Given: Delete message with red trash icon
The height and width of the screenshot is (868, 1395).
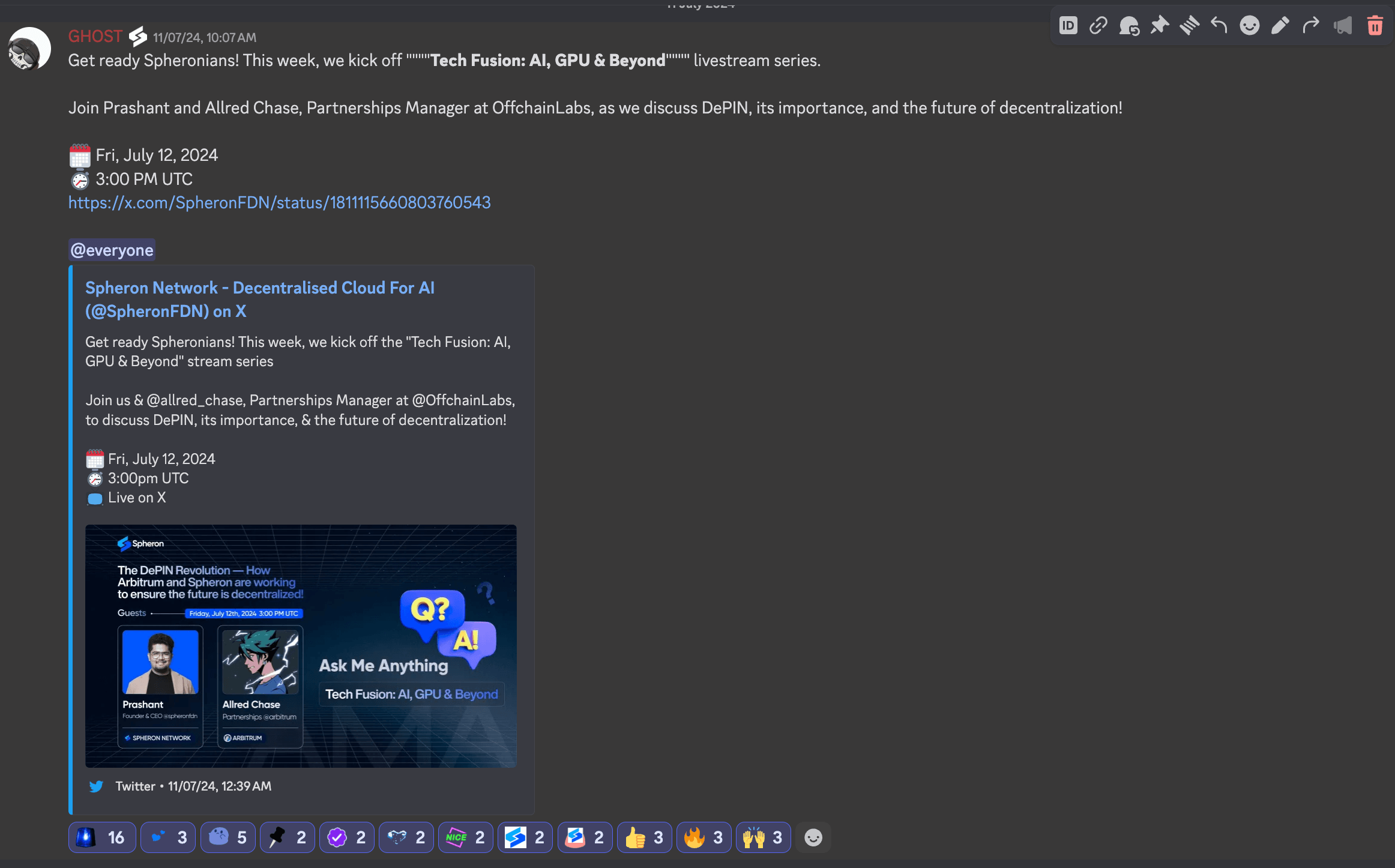Looking at the screenshot, I should click(x=1375, y=26).
